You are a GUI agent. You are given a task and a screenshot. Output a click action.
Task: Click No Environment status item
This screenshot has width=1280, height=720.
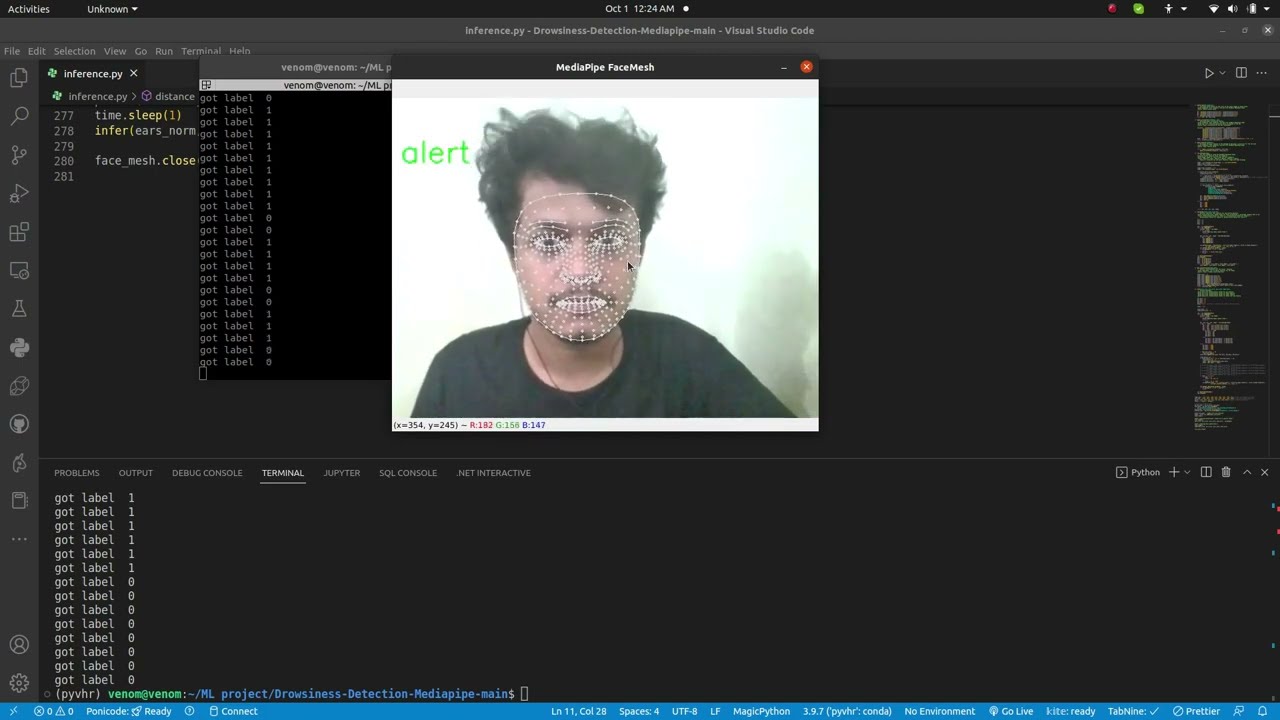939,711
